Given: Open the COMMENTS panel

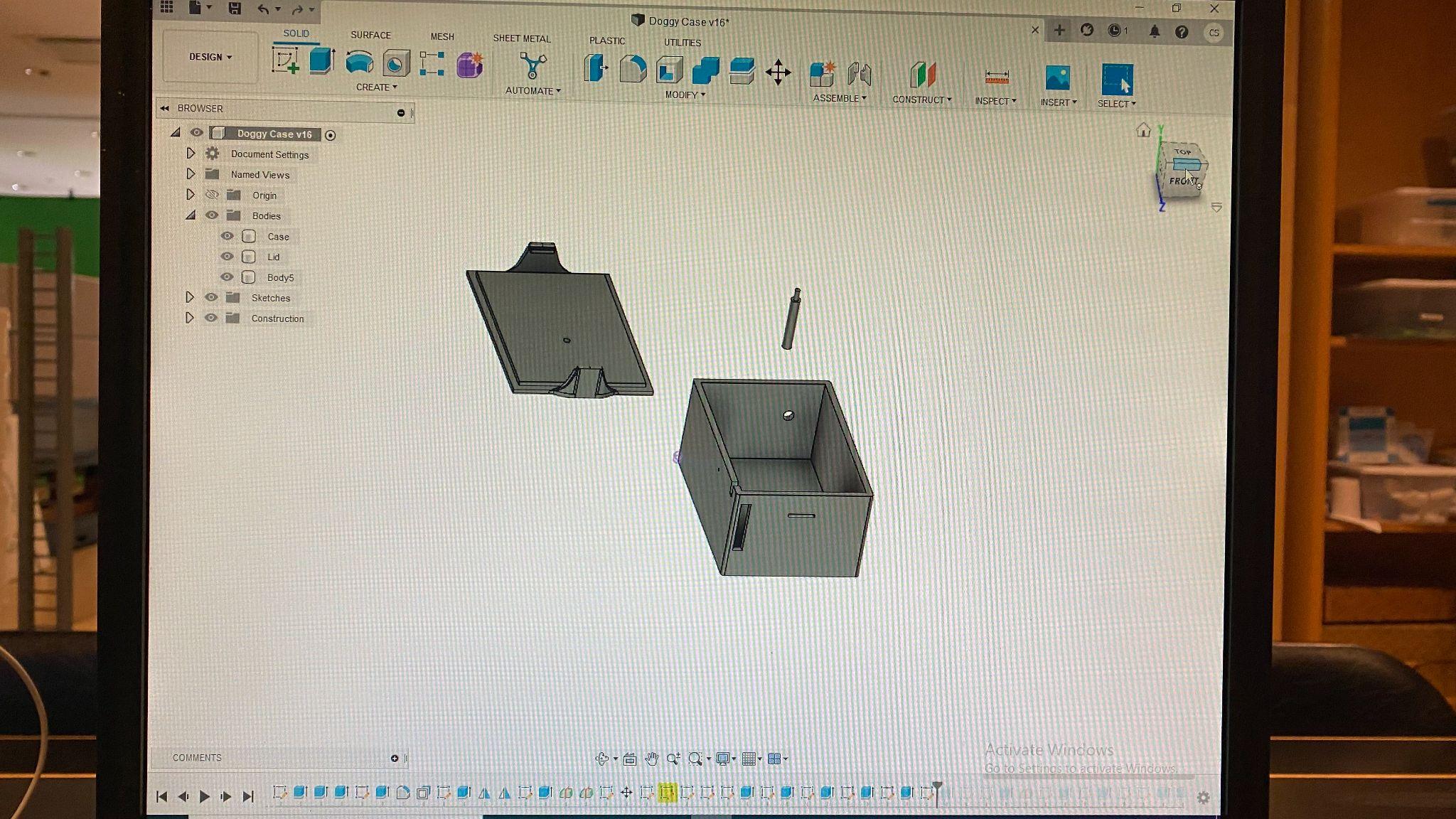Looking at the screenshot, I should (x=198, y=758).
